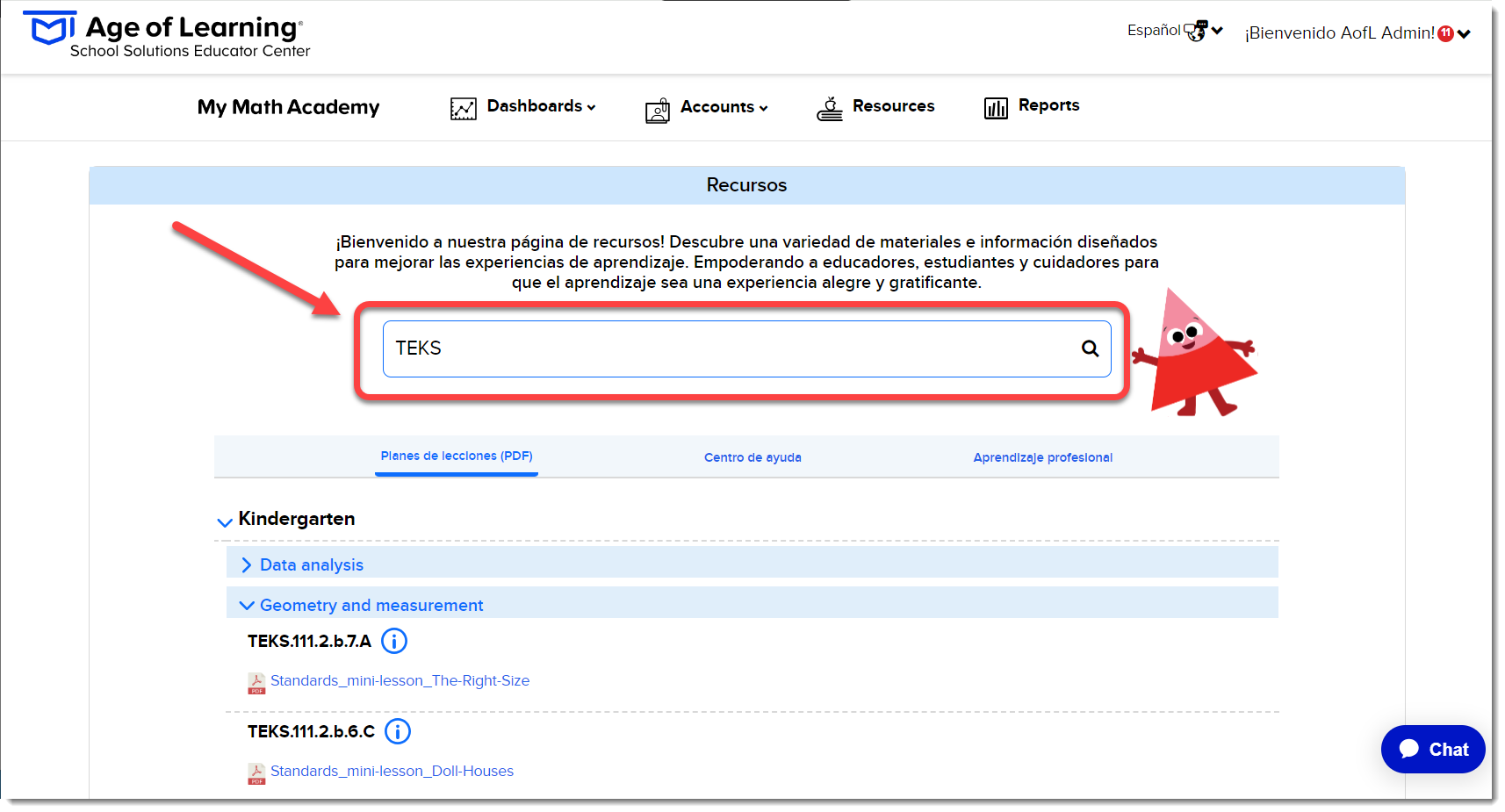The image size is (1505, 812).
Task: Open info icon for TEKS.111.2.b.6.C
Action: [398, 732]
